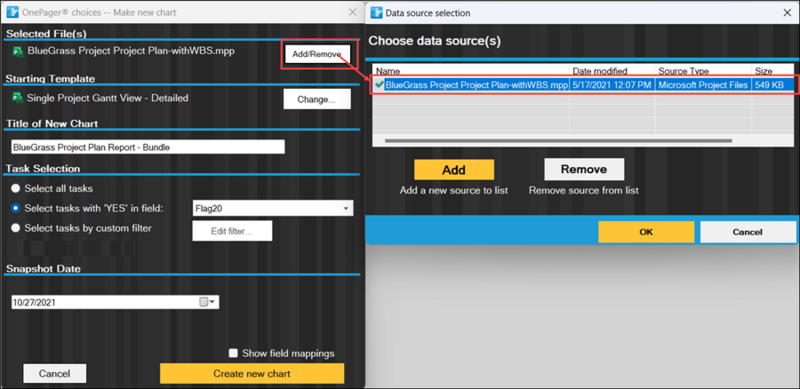The height and width of the screenshot is (389, 800).
Task: Enable the Show field mappings checkbox
Action: (x=233, y=353)
